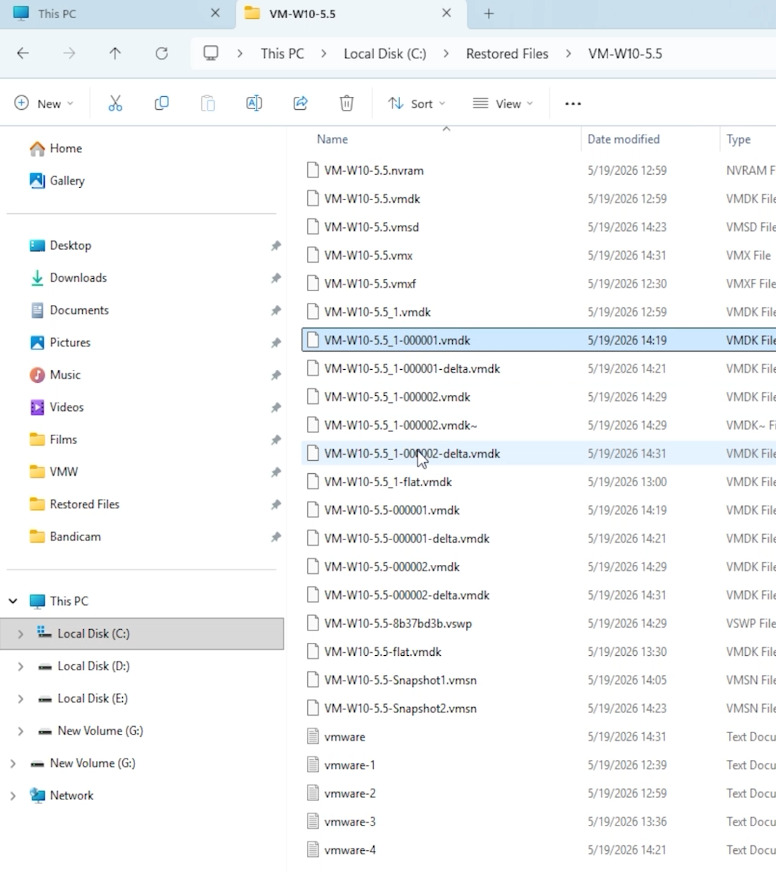Select file VM-W10-5.5-flat.vmdk
The width and height of the screenshot is (776, 872).
[x=538, y=652]
